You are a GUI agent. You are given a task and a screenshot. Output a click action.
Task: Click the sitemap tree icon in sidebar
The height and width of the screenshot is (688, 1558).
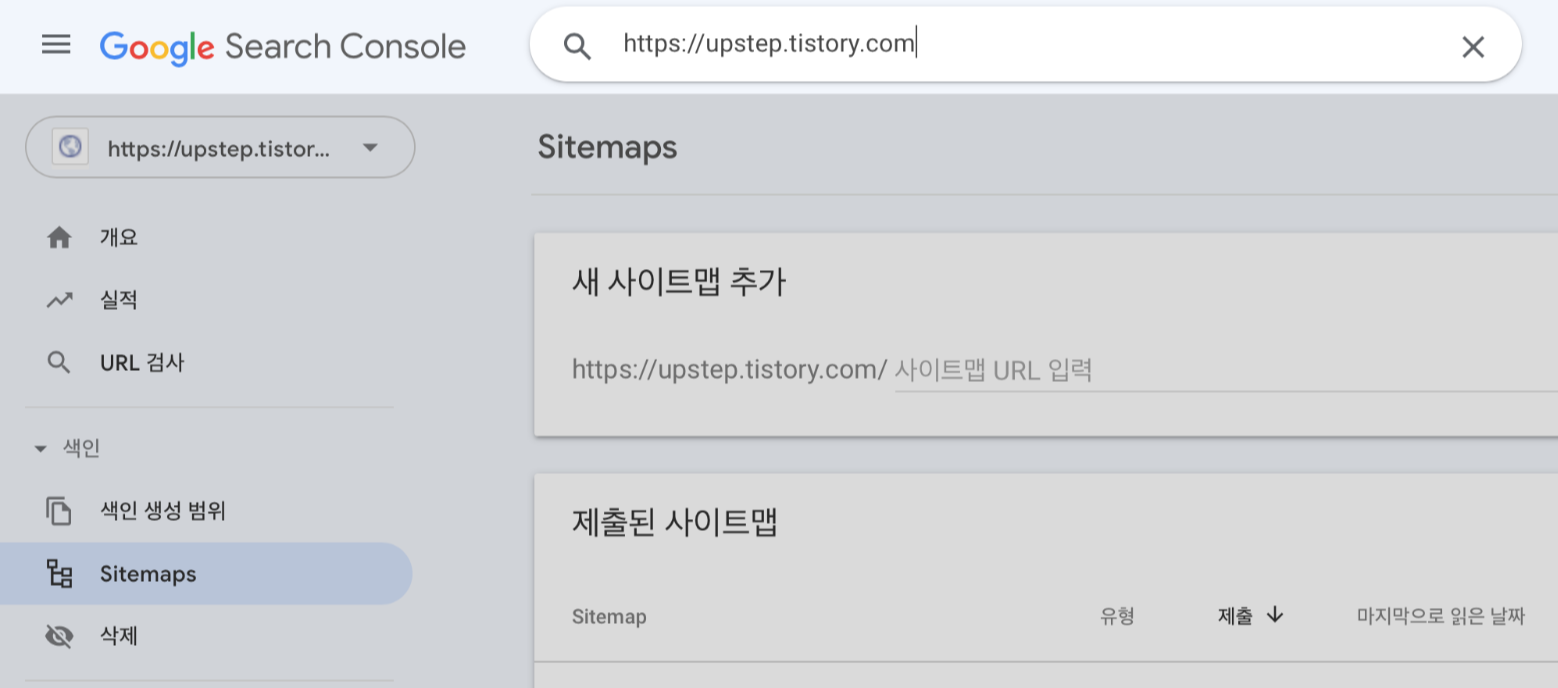[59, 574]
